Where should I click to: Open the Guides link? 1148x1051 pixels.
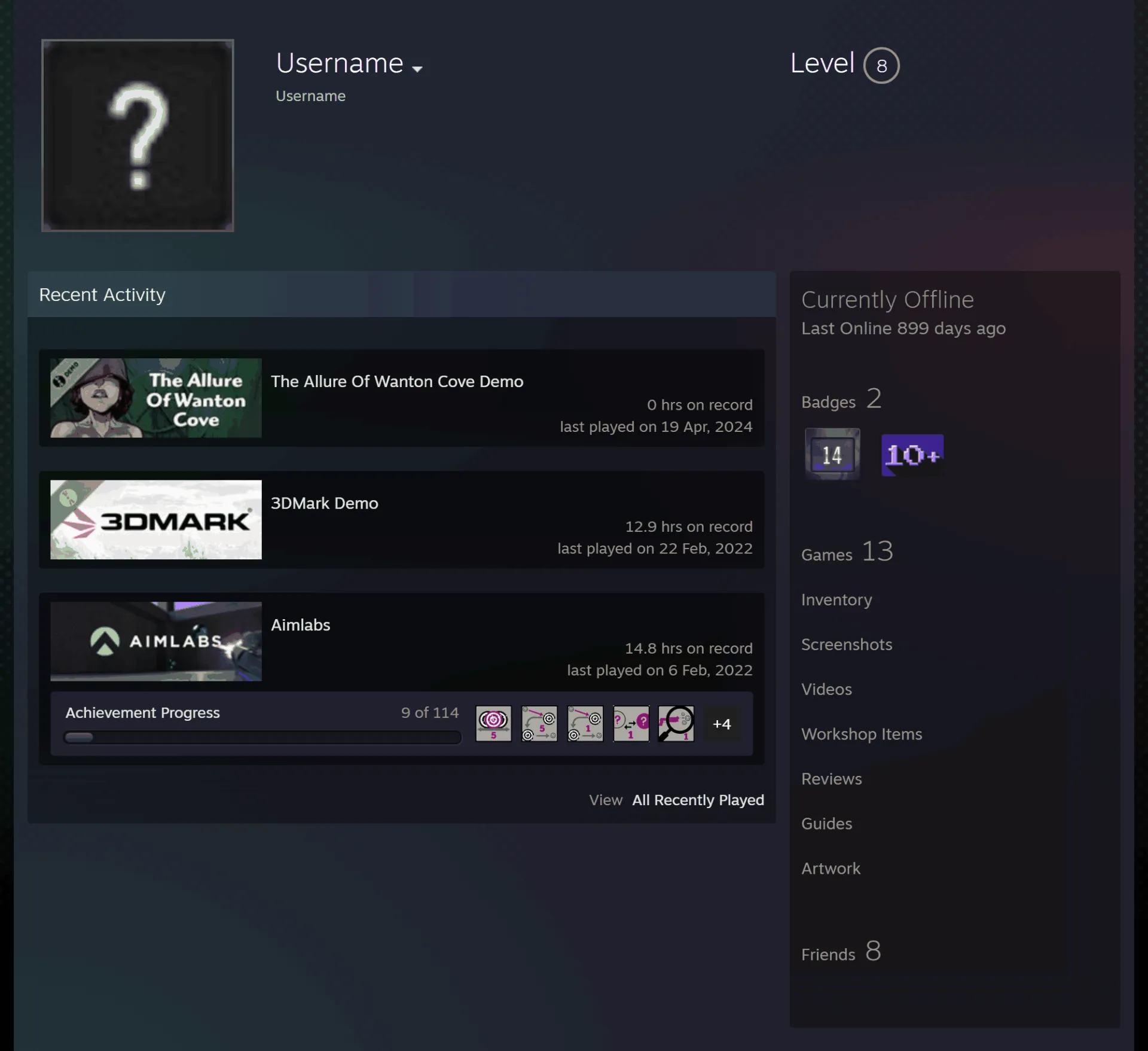tap(826, 824)
